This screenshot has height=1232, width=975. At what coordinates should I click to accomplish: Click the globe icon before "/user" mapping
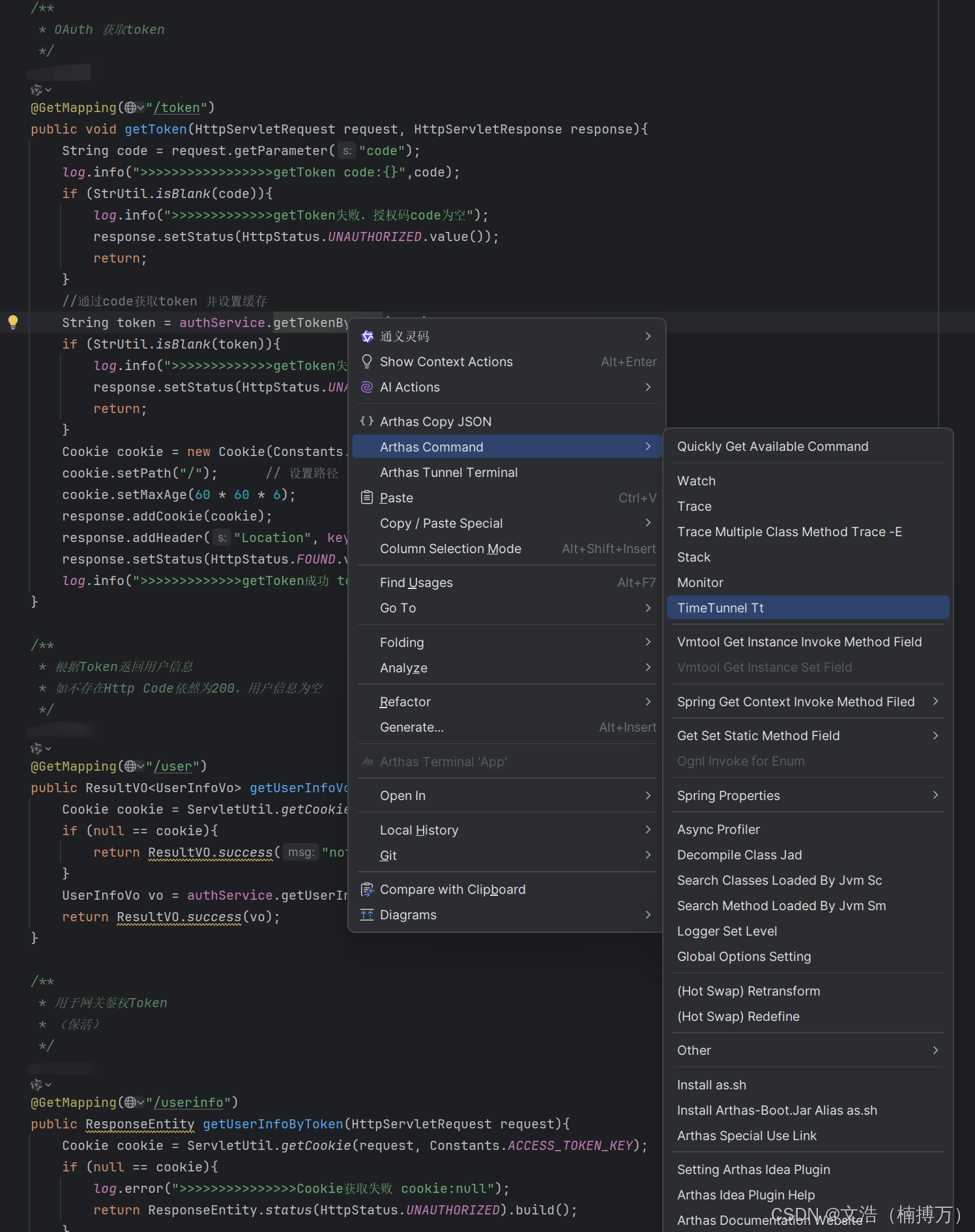[131, 766]
